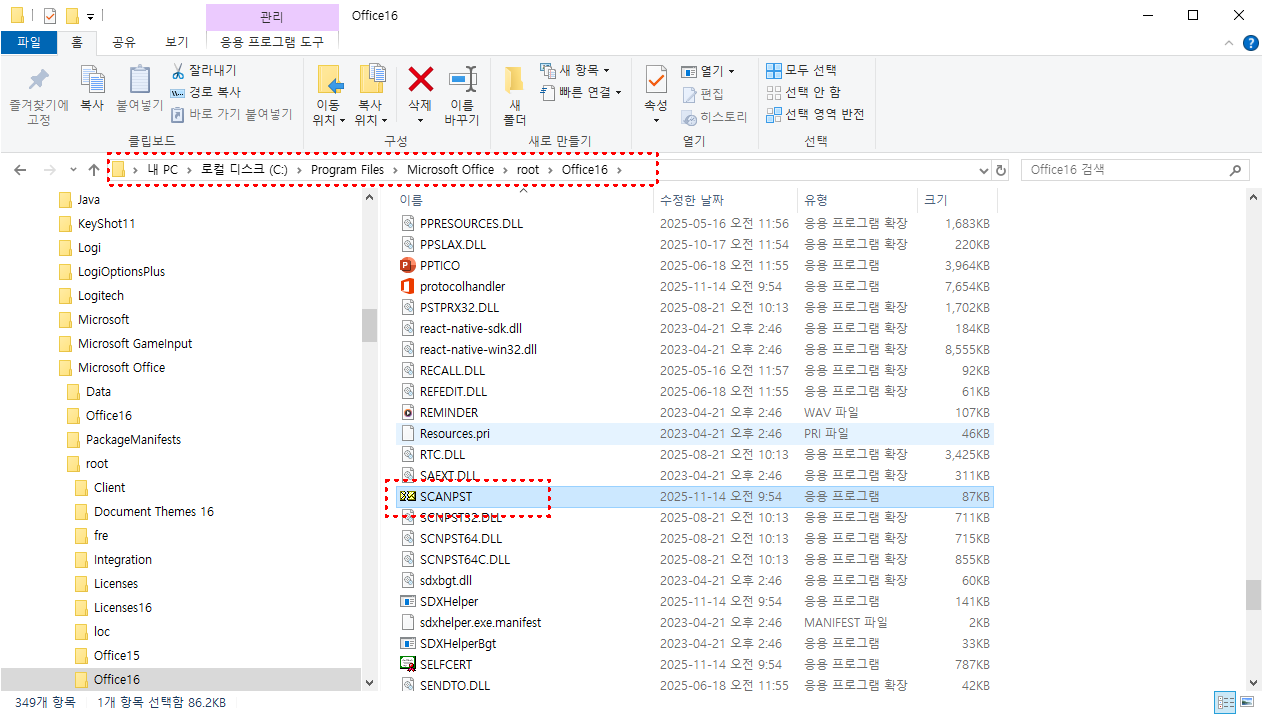This screenshot has height=715, width=1263.
Task: Select PackageManifests folder in tree
Action: point(133,439)
